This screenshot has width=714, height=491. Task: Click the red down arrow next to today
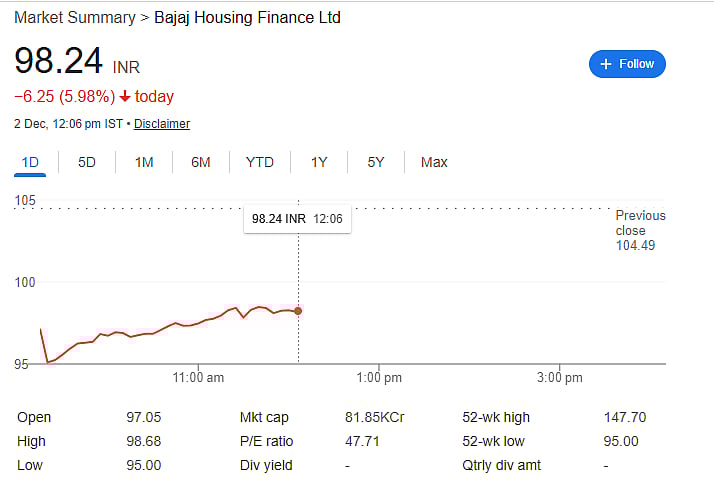tap(124, 97)
